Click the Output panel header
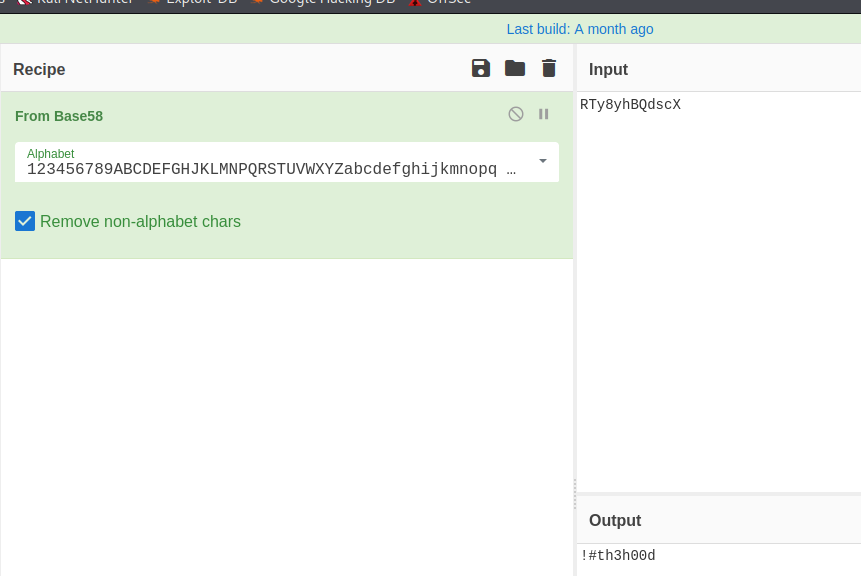Screen dimensions: 861x576 coord(615,520)
